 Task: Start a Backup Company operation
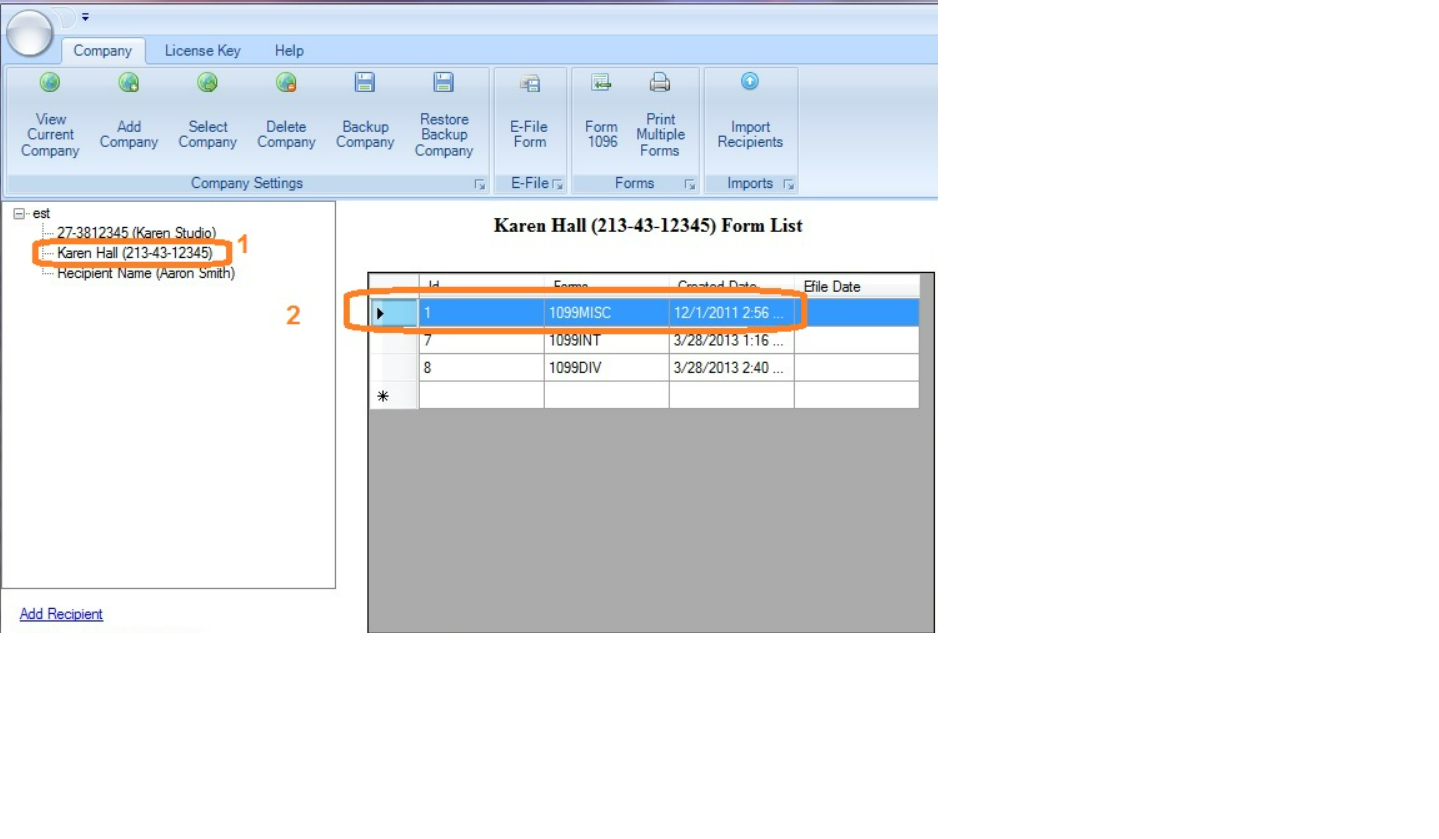pyautogui.click(x=365, y=115)
